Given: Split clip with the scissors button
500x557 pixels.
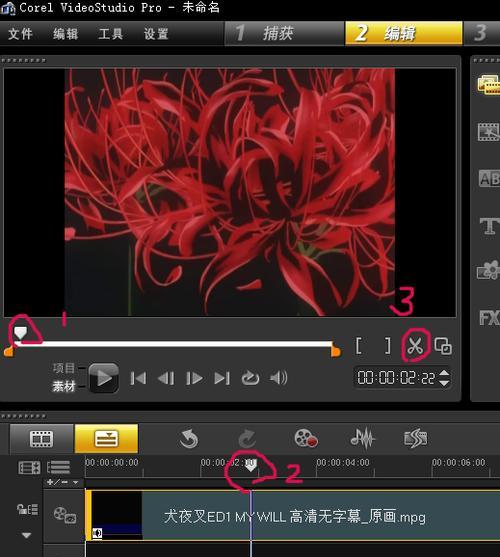Looking at the screenshot, I should [x=415, y=346].
